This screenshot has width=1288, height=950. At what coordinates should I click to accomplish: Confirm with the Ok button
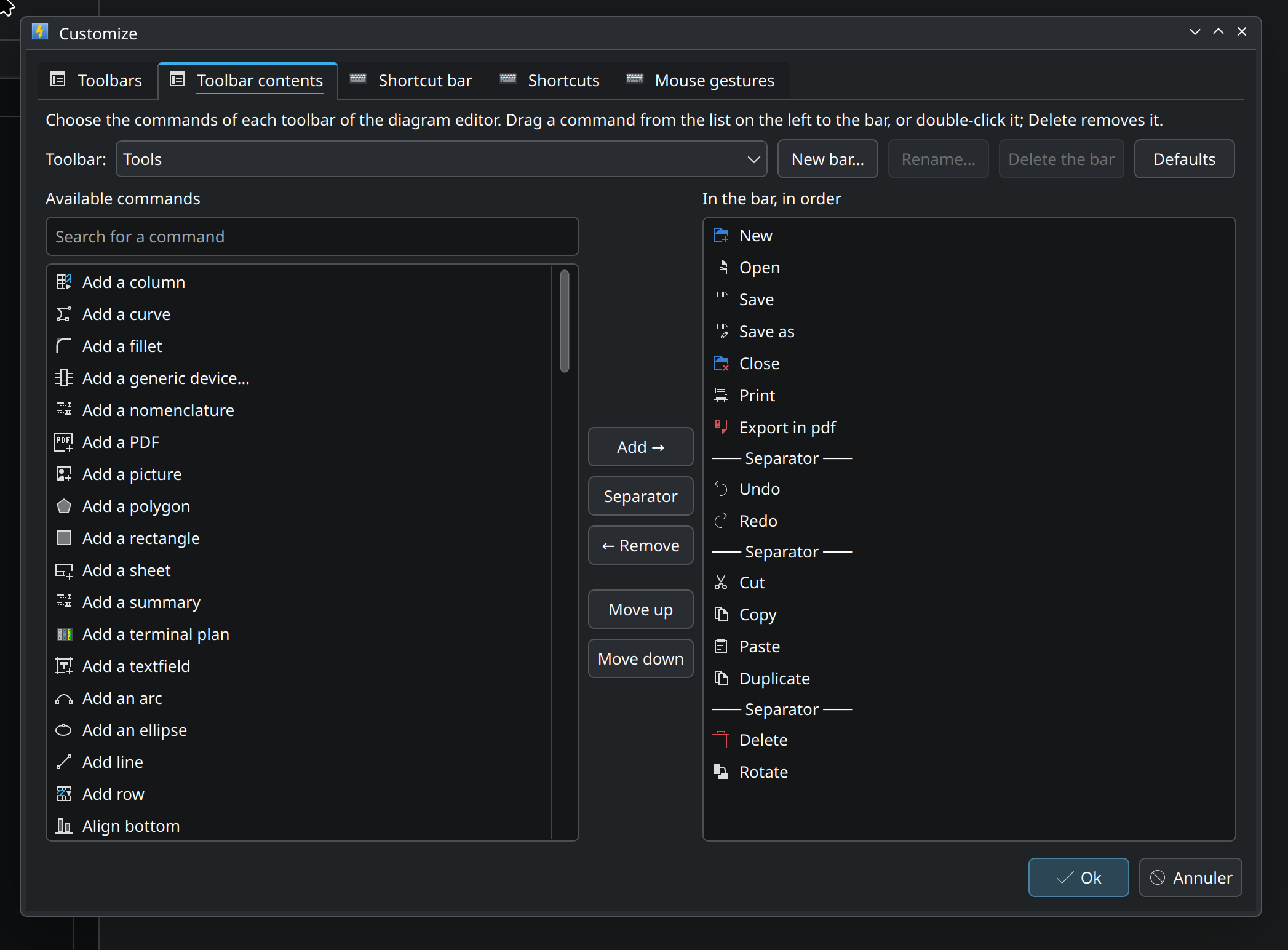pyautogui.click(x=1078, y=877)
